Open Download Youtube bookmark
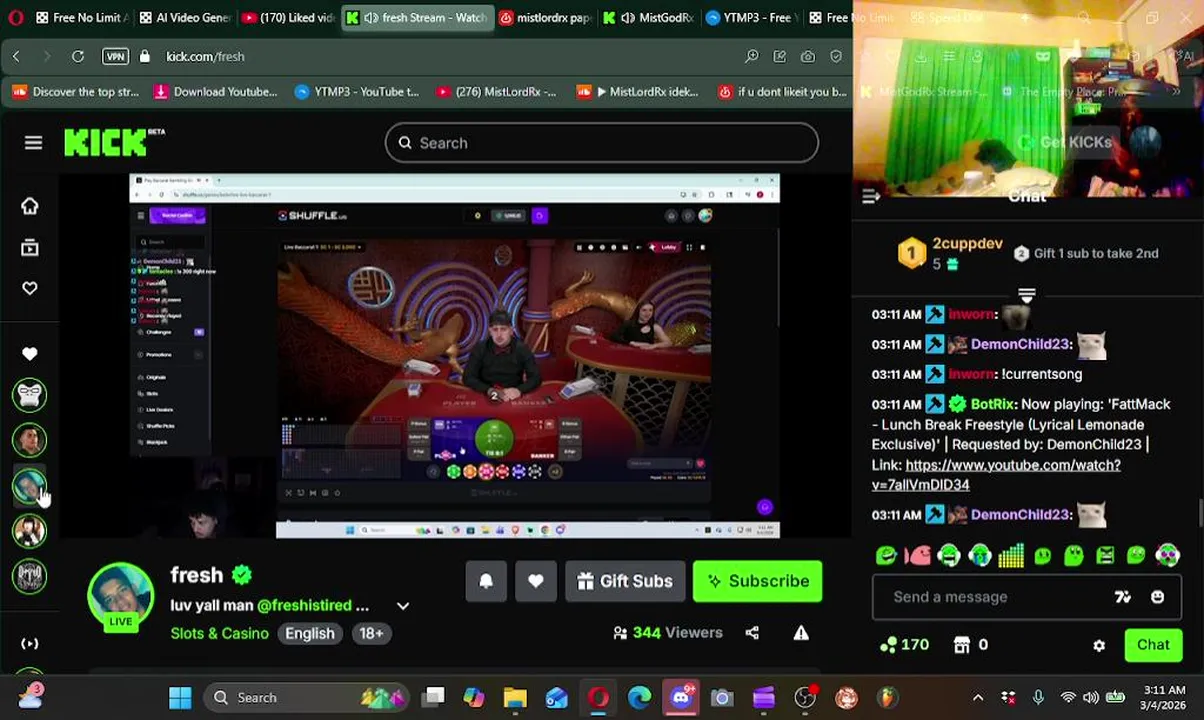 pos(215,92)
